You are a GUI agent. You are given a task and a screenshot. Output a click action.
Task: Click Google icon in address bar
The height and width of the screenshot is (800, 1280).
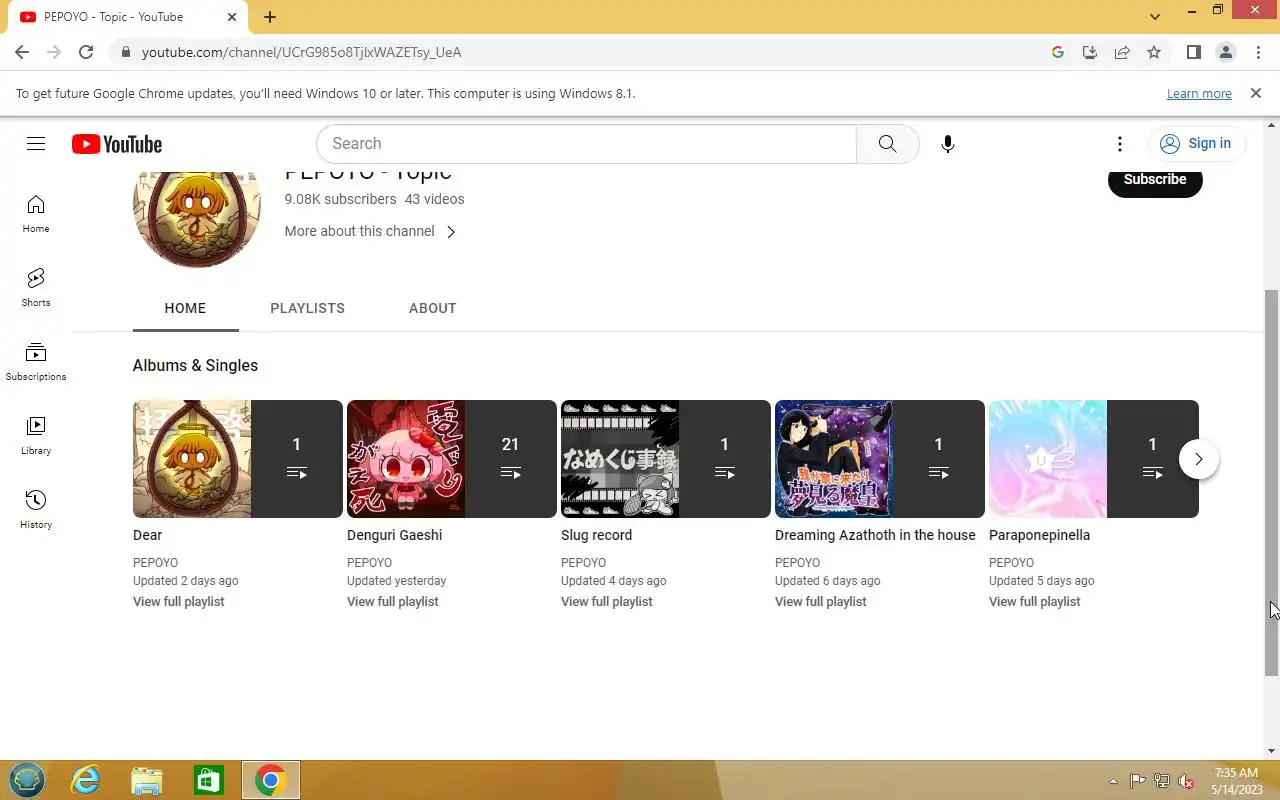(1058, 52)
